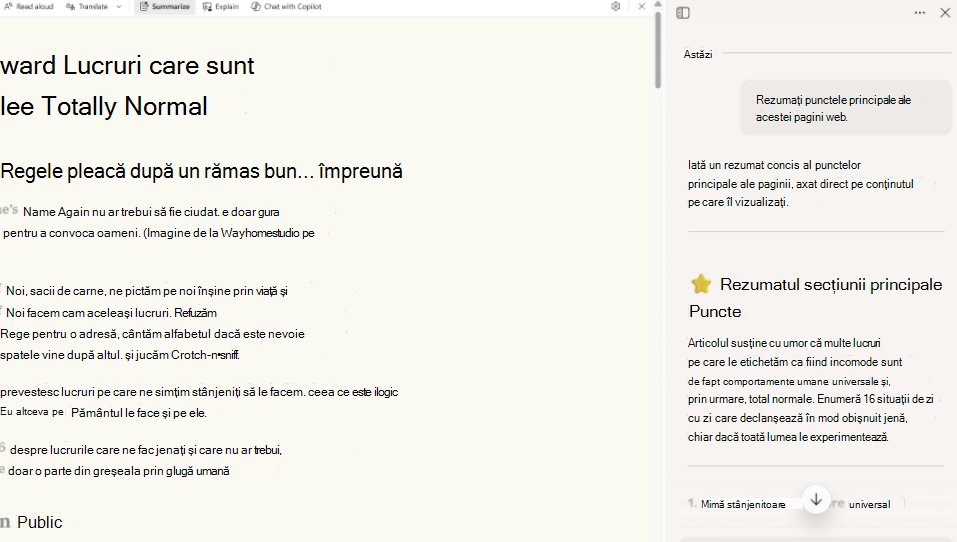The width and height of the screenshot is (957, 542).
Task: Select the Summarize toolbar option
Action: click(x=165, y=6)
